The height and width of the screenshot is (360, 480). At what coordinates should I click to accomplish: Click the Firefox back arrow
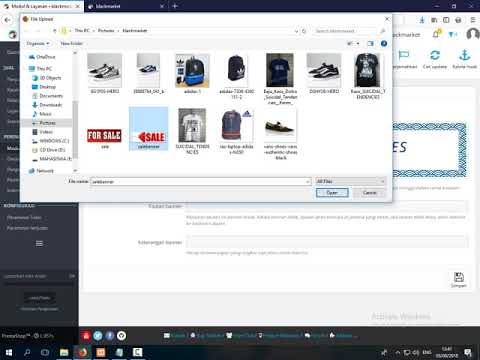click(x=7, y=20)
